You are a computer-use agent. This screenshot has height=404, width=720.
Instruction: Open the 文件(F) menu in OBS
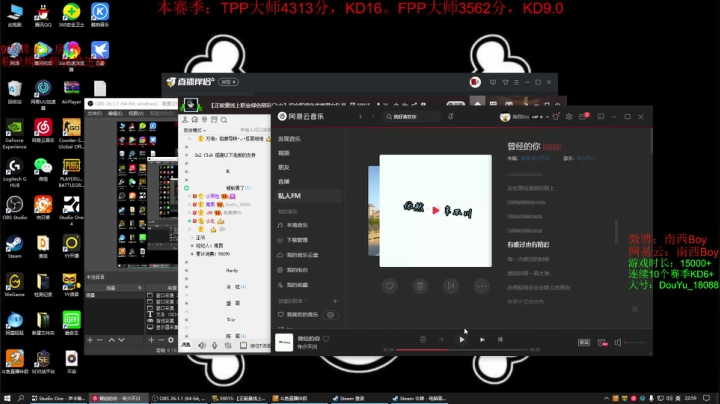[x=95, y=113]
